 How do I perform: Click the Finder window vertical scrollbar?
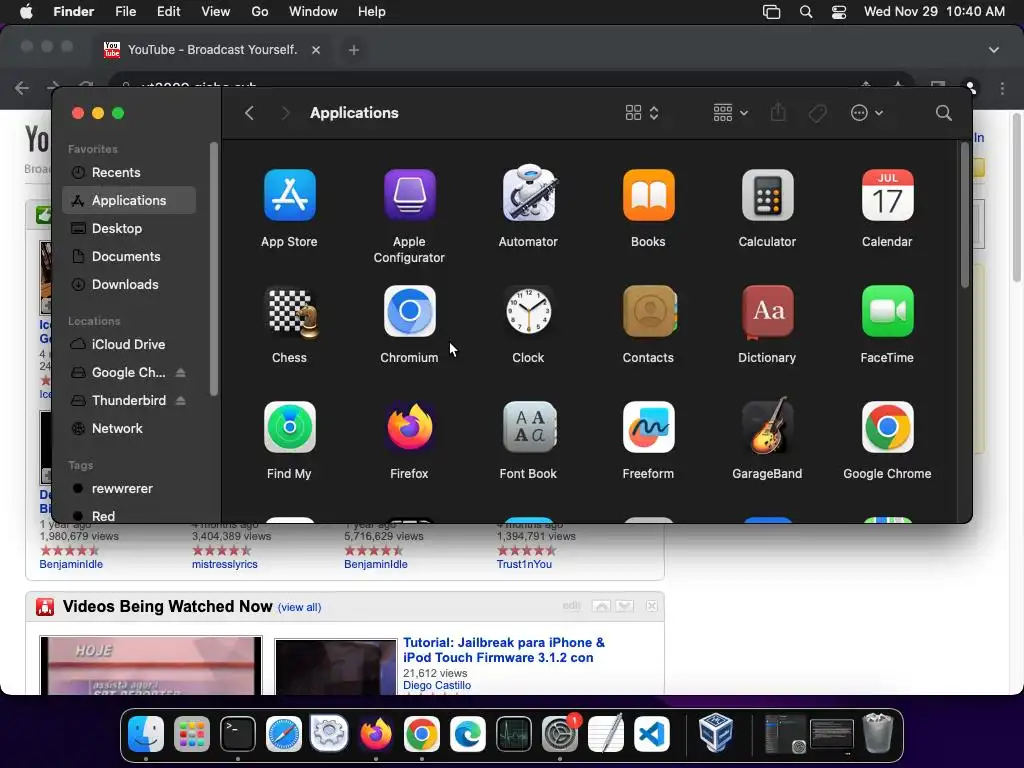[965, 214]
